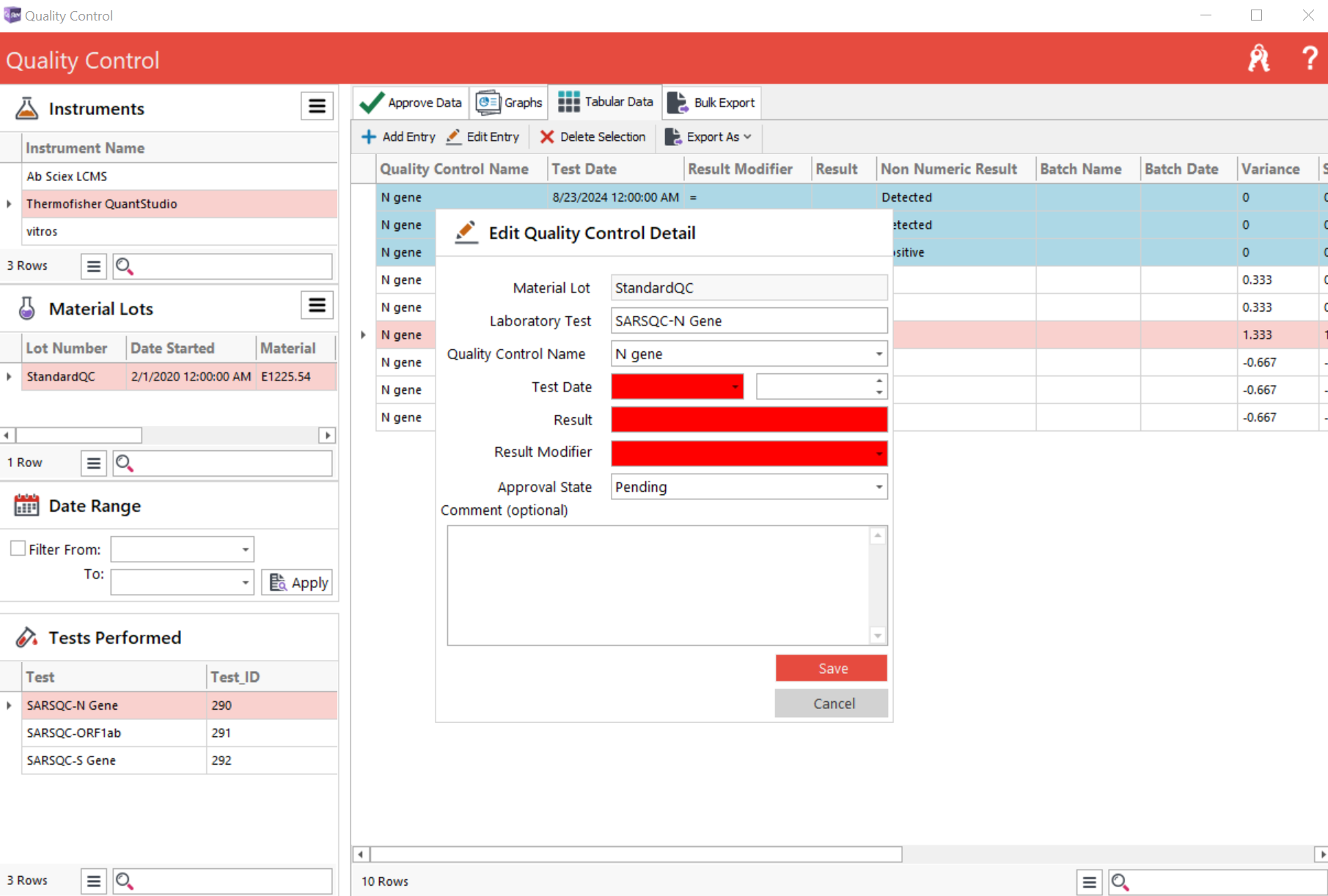Image resolution: width=1328 pixels, height=896 pixels.
Task: Switch to the Tabular Data tab
Action: (605, 102)
